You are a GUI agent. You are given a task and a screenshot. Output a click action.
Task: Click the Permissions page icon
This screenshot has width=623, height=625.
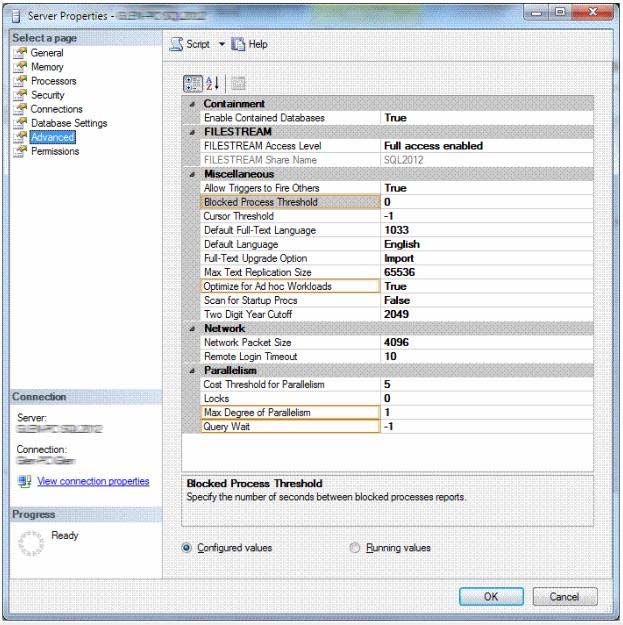(x=20, y=151)
